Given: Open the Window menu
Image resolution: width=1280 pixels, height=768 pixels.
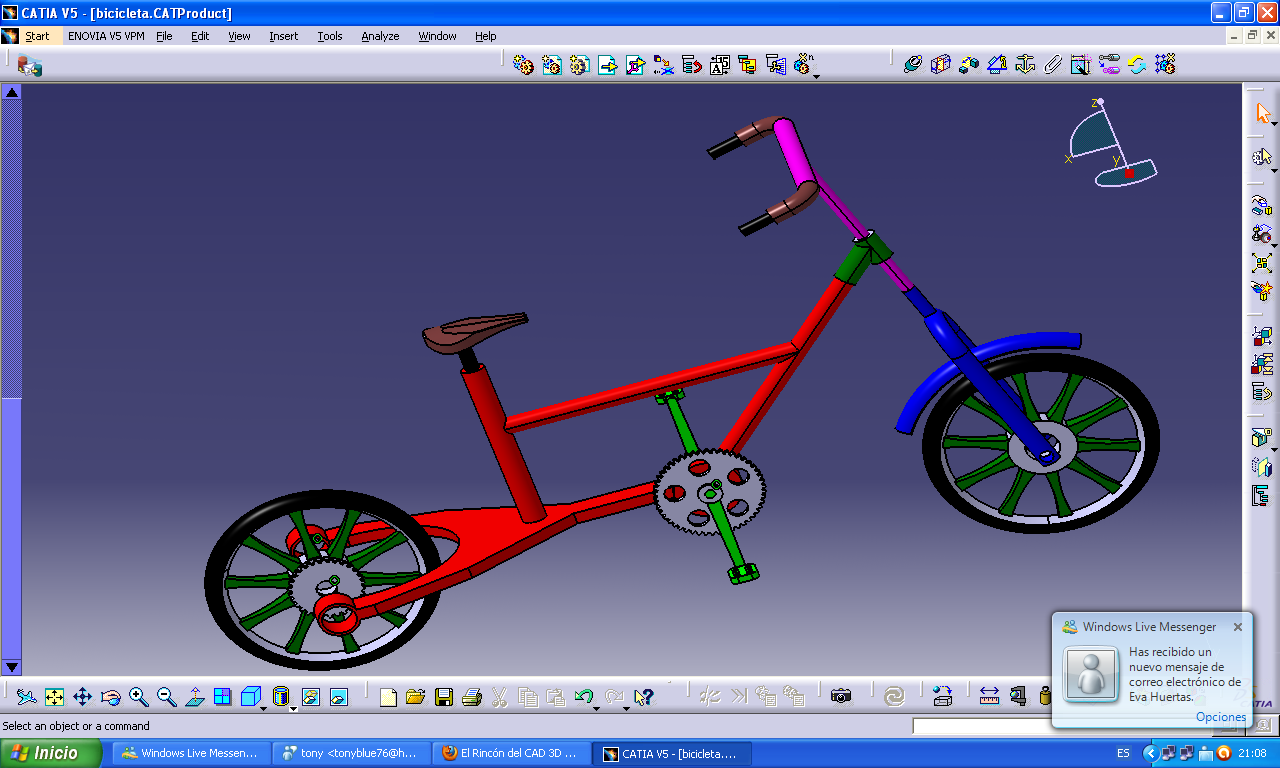Looking at the screenshot, I should 437,36.
